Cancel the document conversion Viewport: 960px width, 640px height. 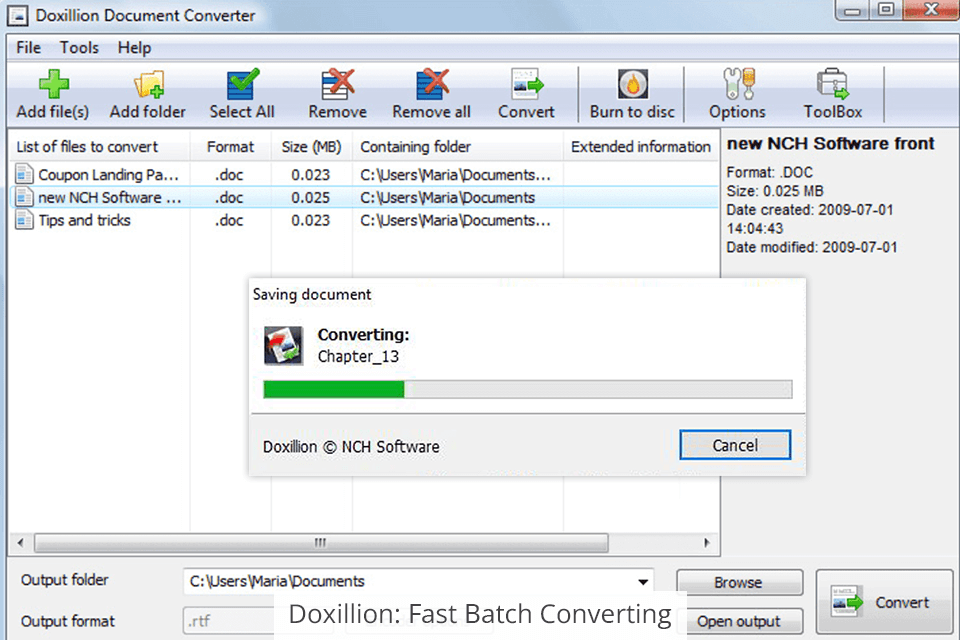pos(735,445)
